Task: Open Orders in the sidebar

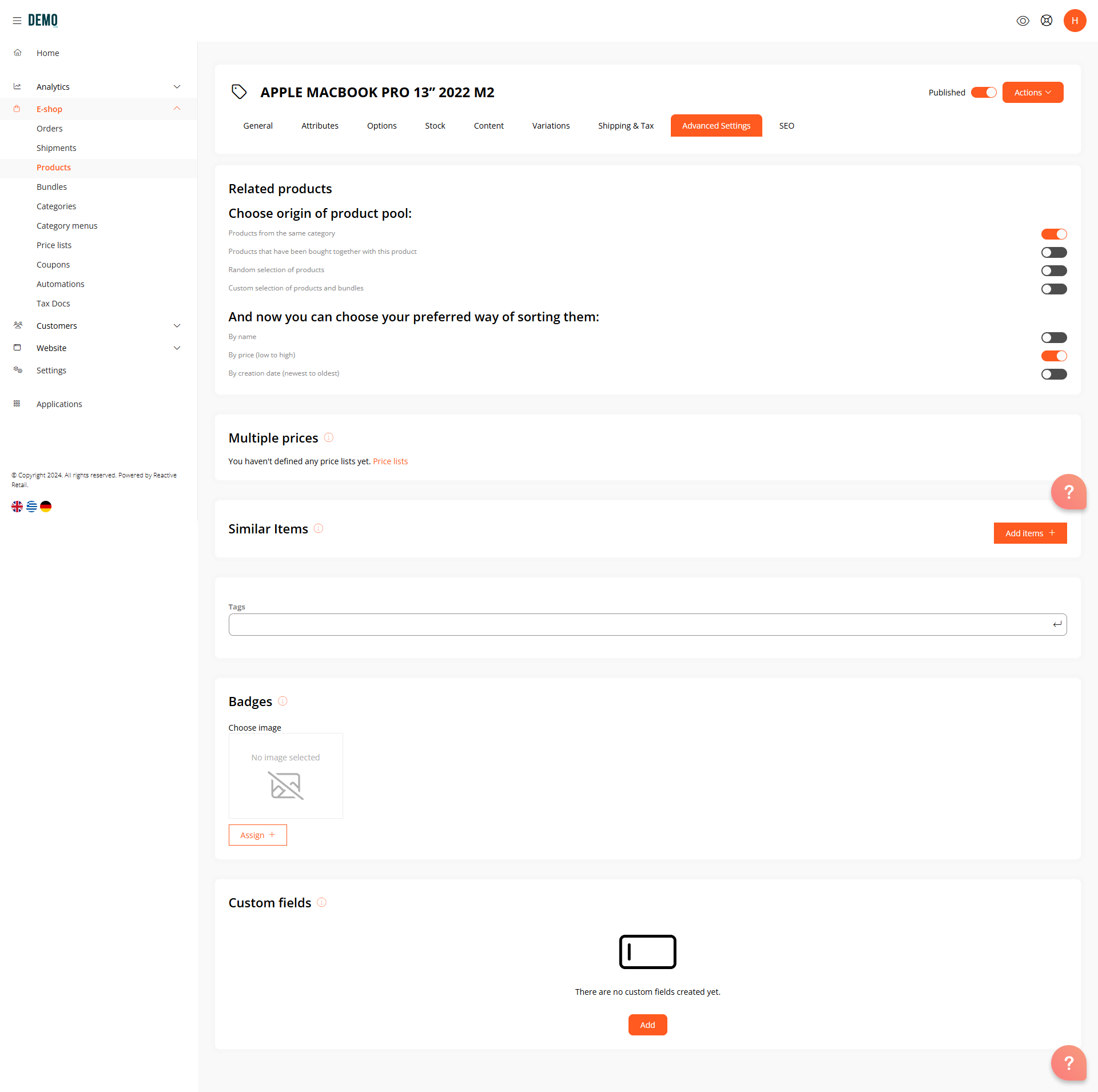Action: pyautogui.click(x=50, y=129)
